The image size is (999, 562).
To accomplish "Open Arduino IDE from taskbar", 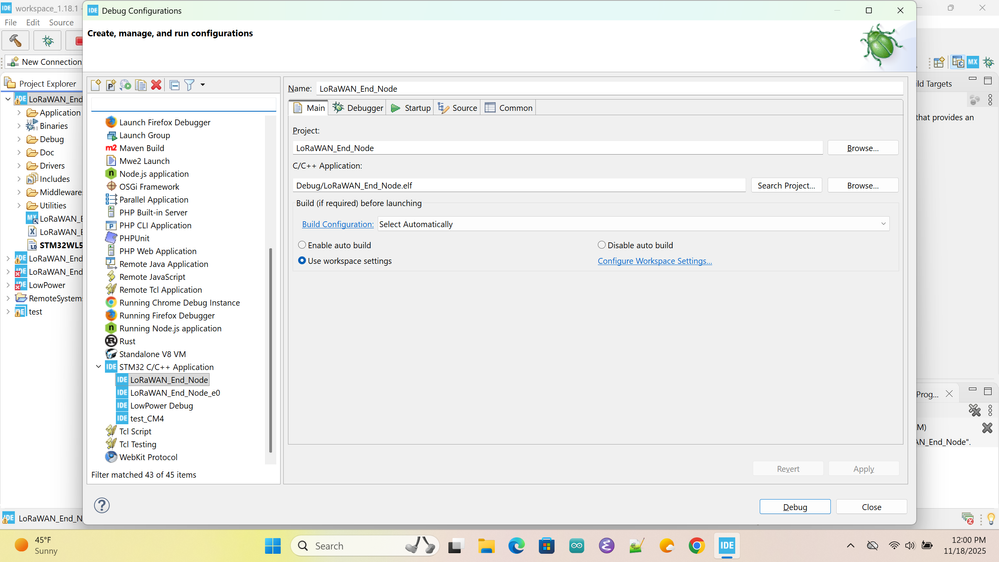I will (577, 546).
